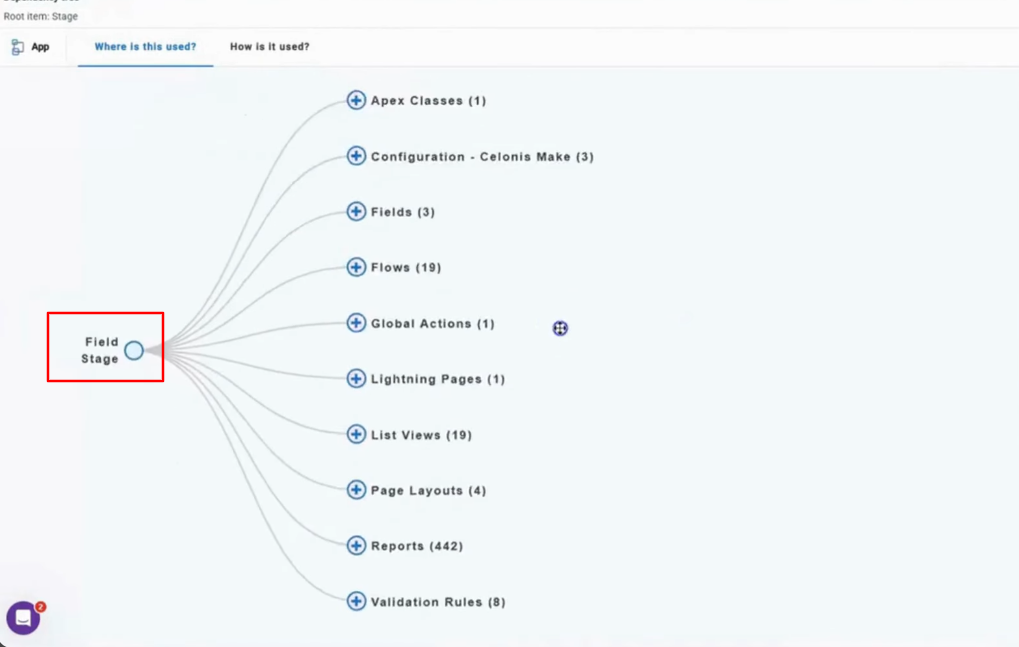
Task: Expand the Apex Classes node
Action: tap(356, 100)
